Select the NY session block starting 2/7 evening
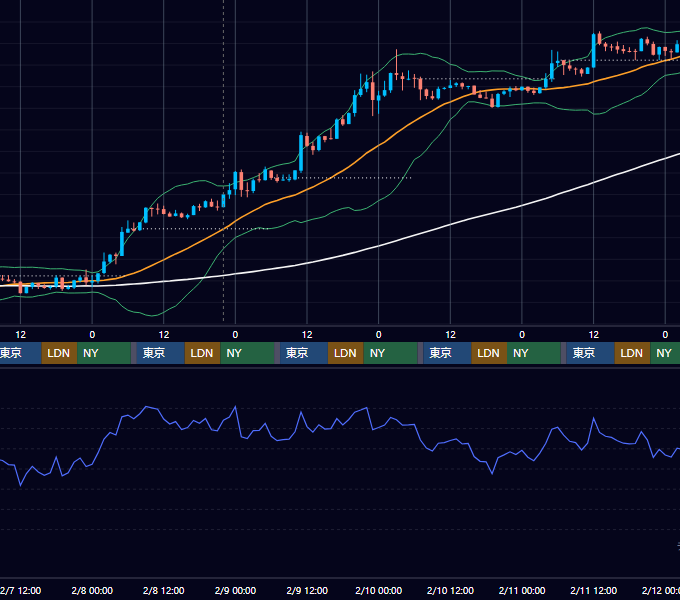This screenshot has height=600, width=680. pos(104,353)
